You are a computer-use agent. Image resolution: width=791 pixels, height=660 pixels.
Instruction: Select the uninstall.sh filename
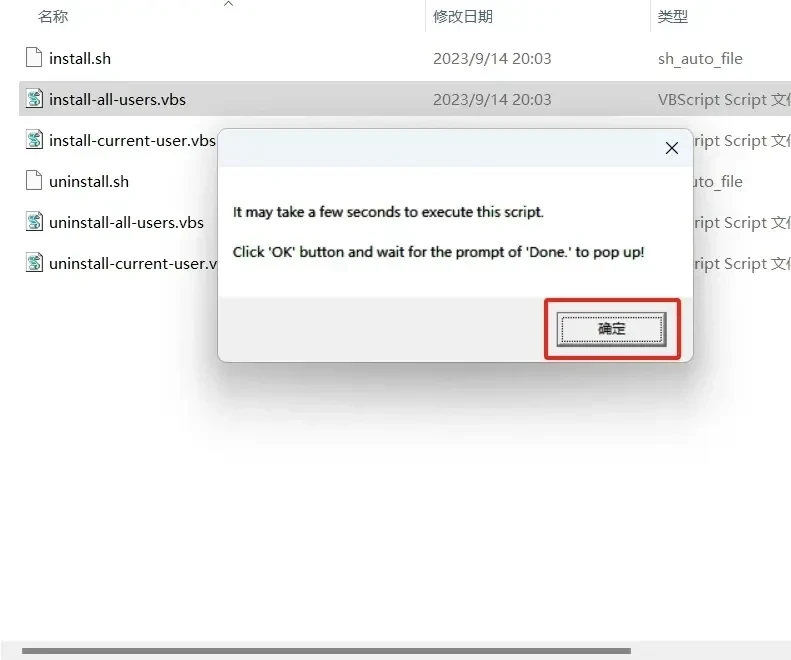(89, 182)
